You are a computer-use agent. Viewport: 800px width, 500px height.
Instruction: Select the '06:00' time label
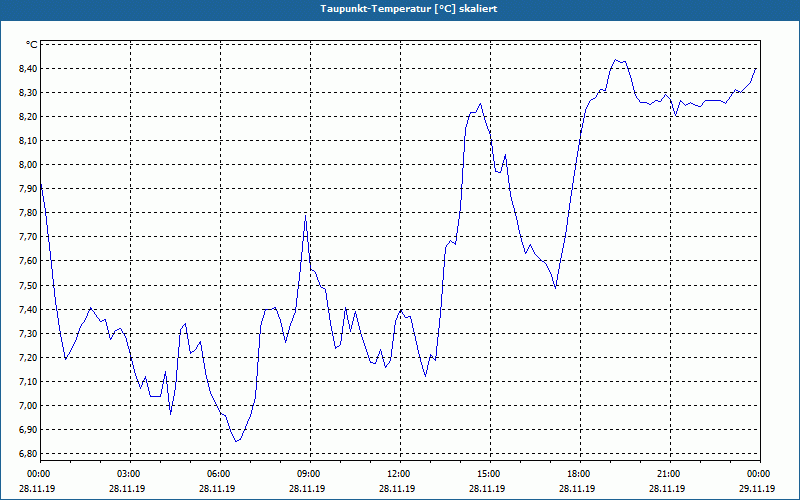[x=220, y=474]
